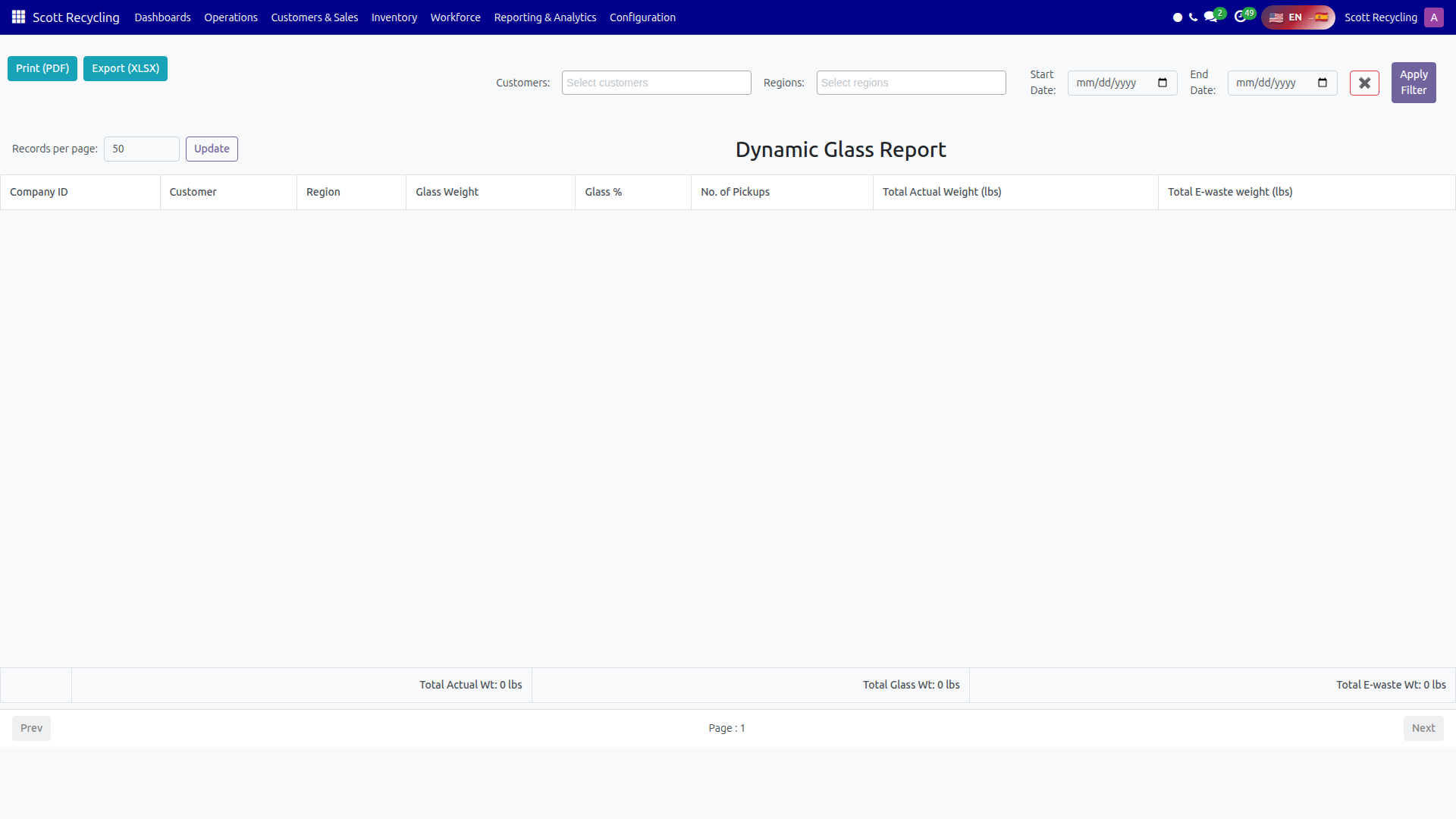Open the Dashboards menu
This screenshot has width=1456, height=819.
(x=162, y=17)
